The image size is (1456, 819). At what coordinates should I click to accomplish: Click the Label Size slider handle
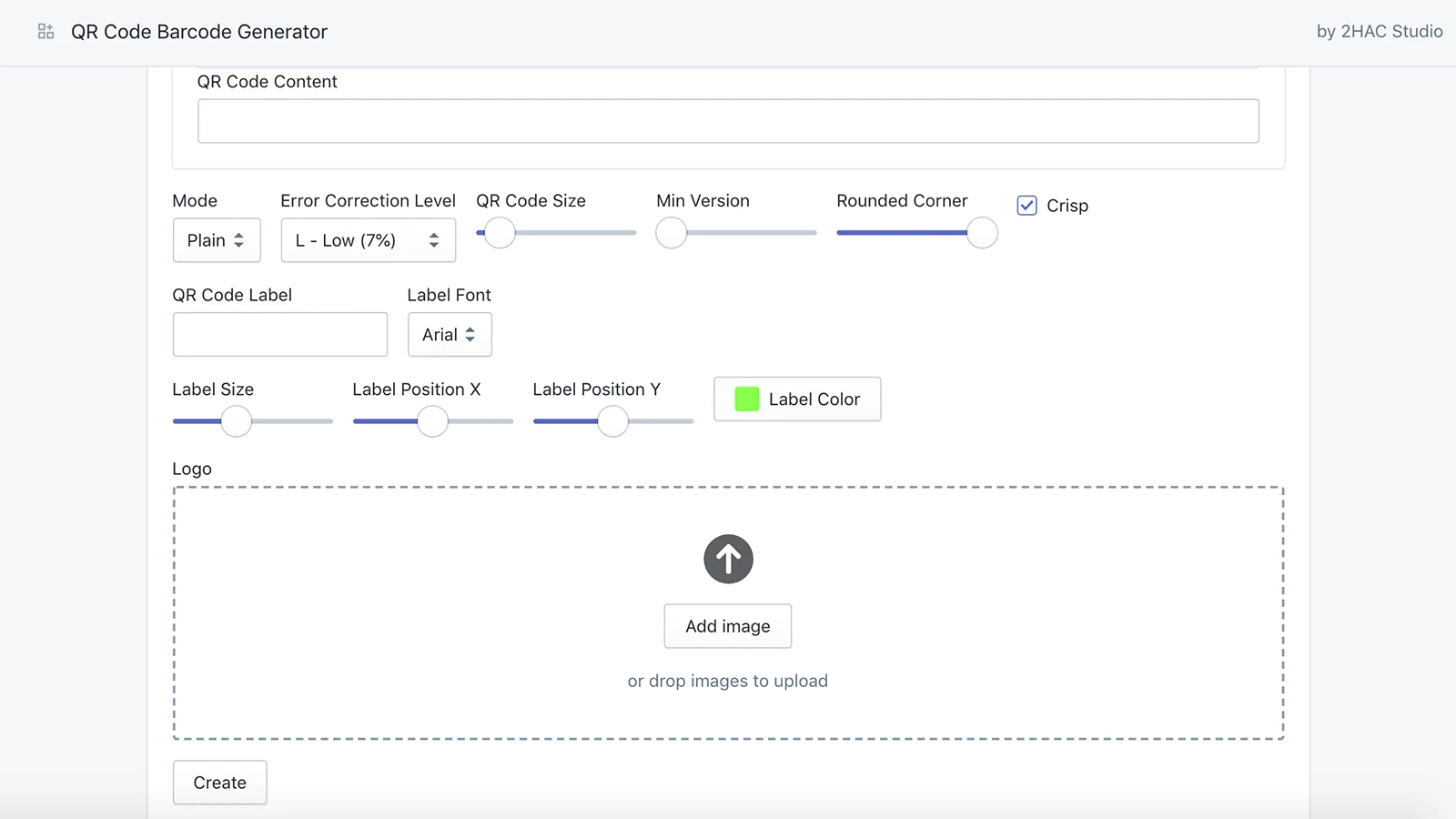point(237,421)
